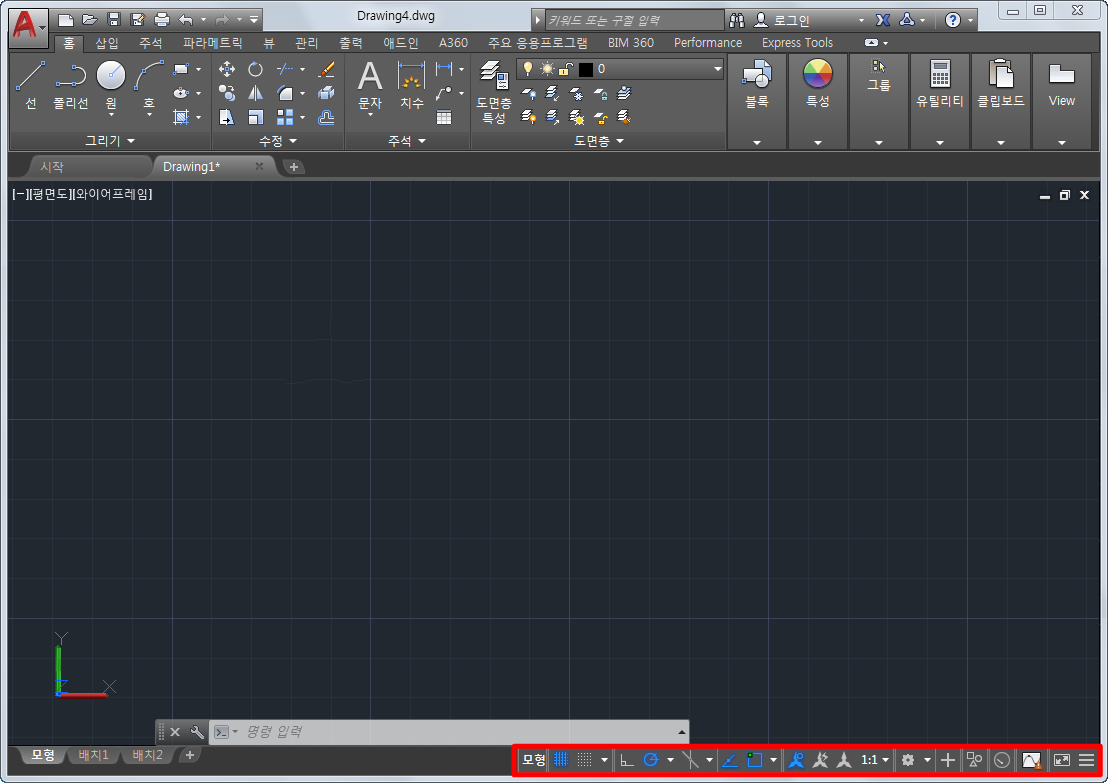Switch to layout tab 배치1
Viewport: 1108px width, 783px height.
click(x=93, y=755)
